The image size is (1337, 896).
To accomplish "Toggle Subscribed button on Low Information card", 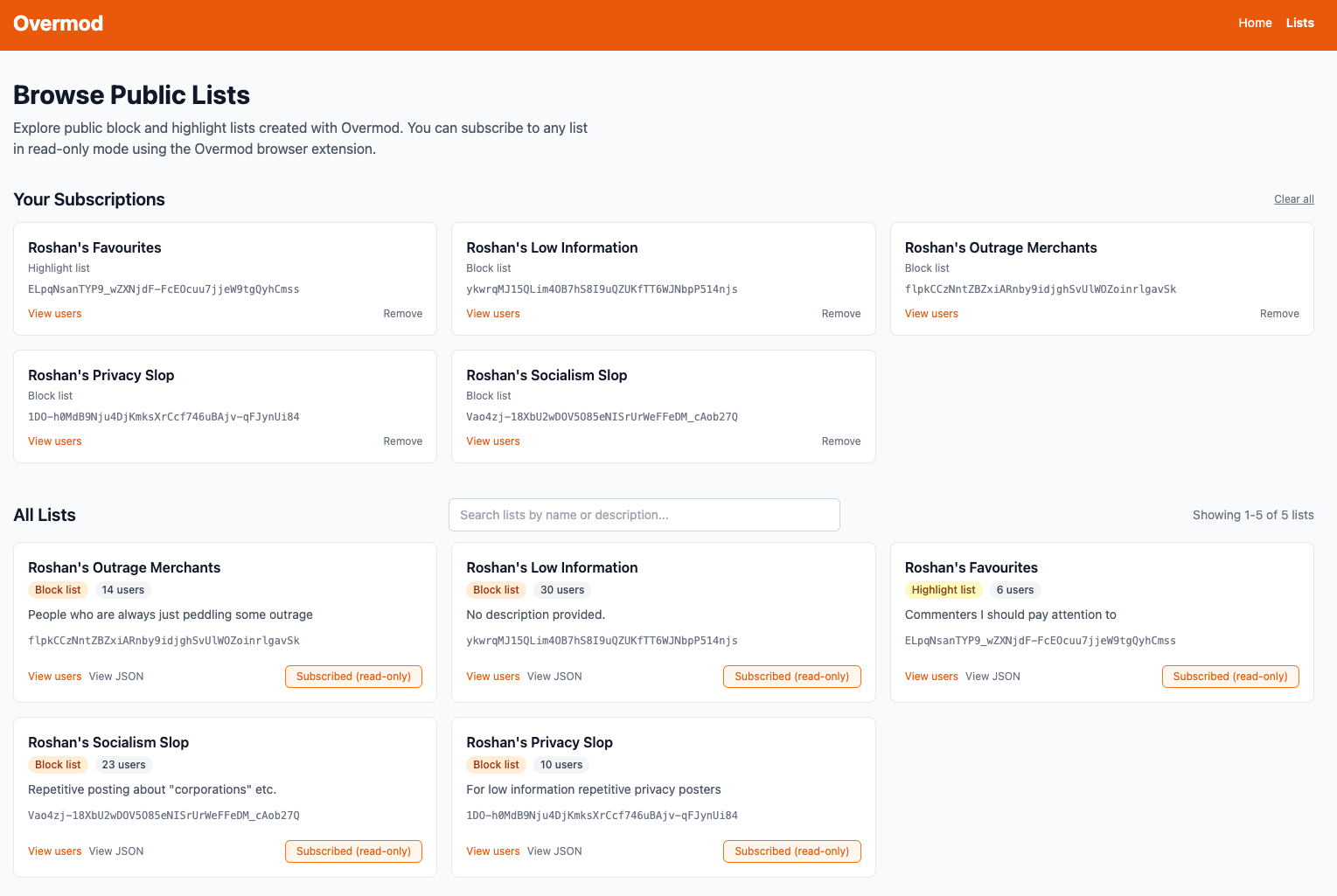I will (791, 677).
